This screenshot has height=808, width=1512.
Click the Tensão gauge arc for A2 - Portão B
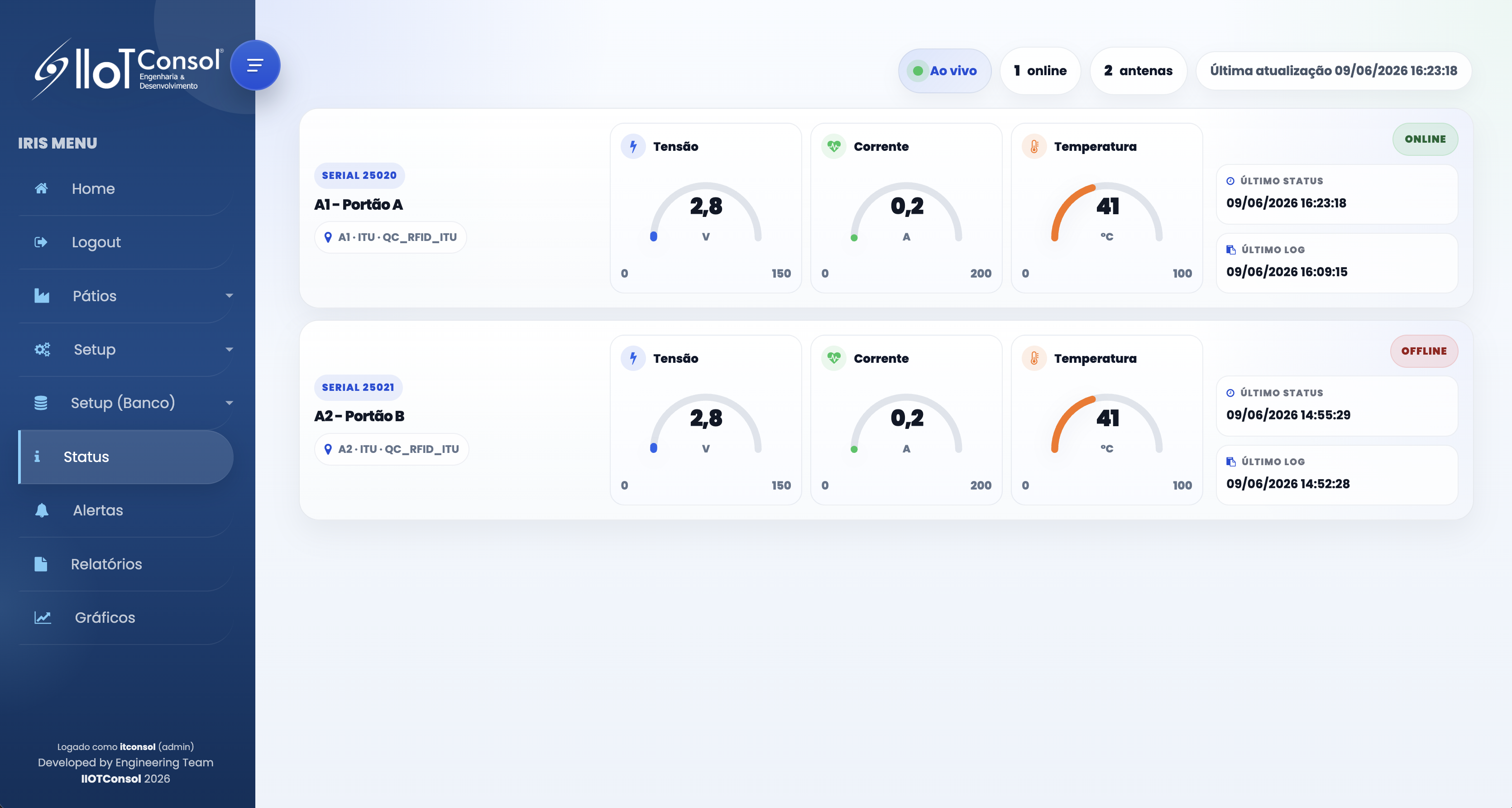pyautogui.click(x=705, y=423)
